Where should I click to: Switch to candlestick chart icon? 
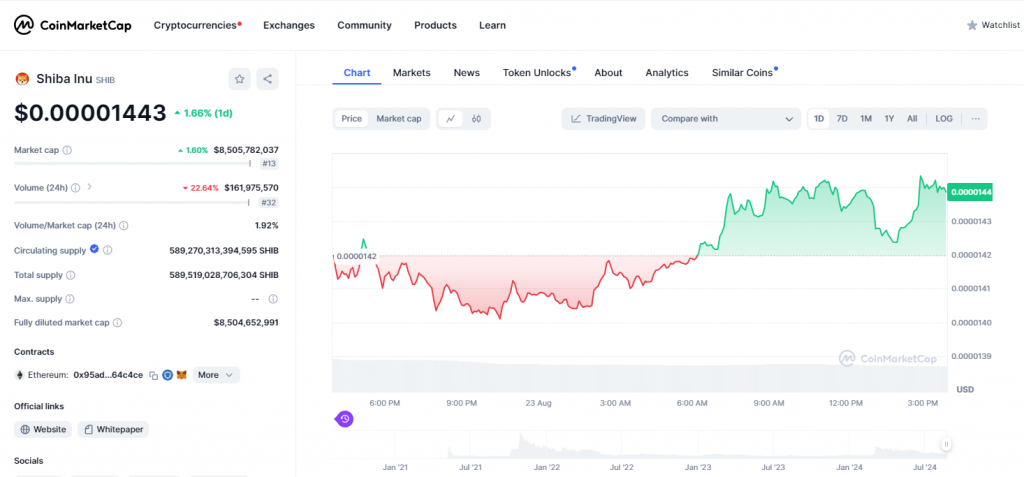[x=477, y=119]
